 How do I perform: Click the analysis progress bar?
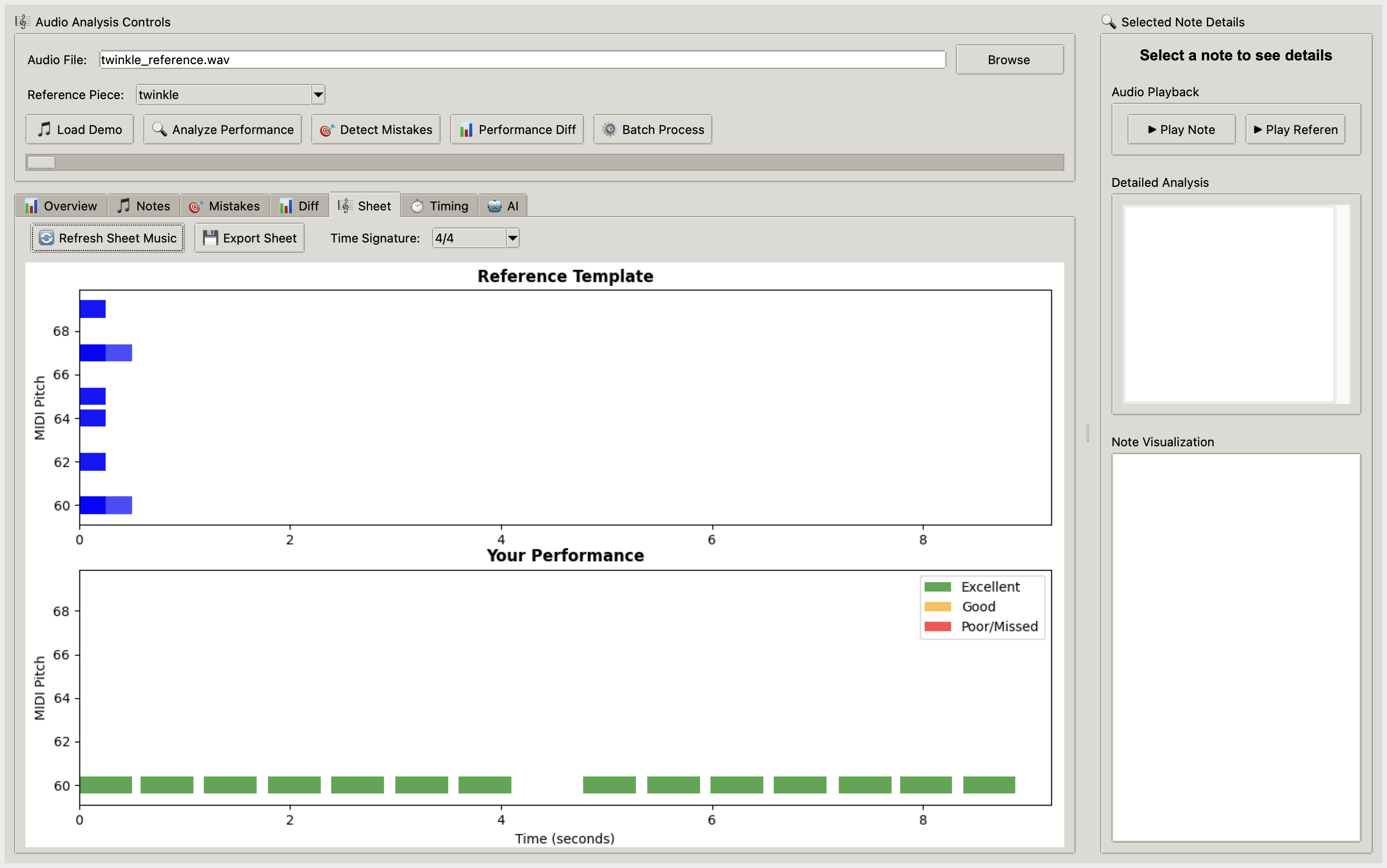544,162
